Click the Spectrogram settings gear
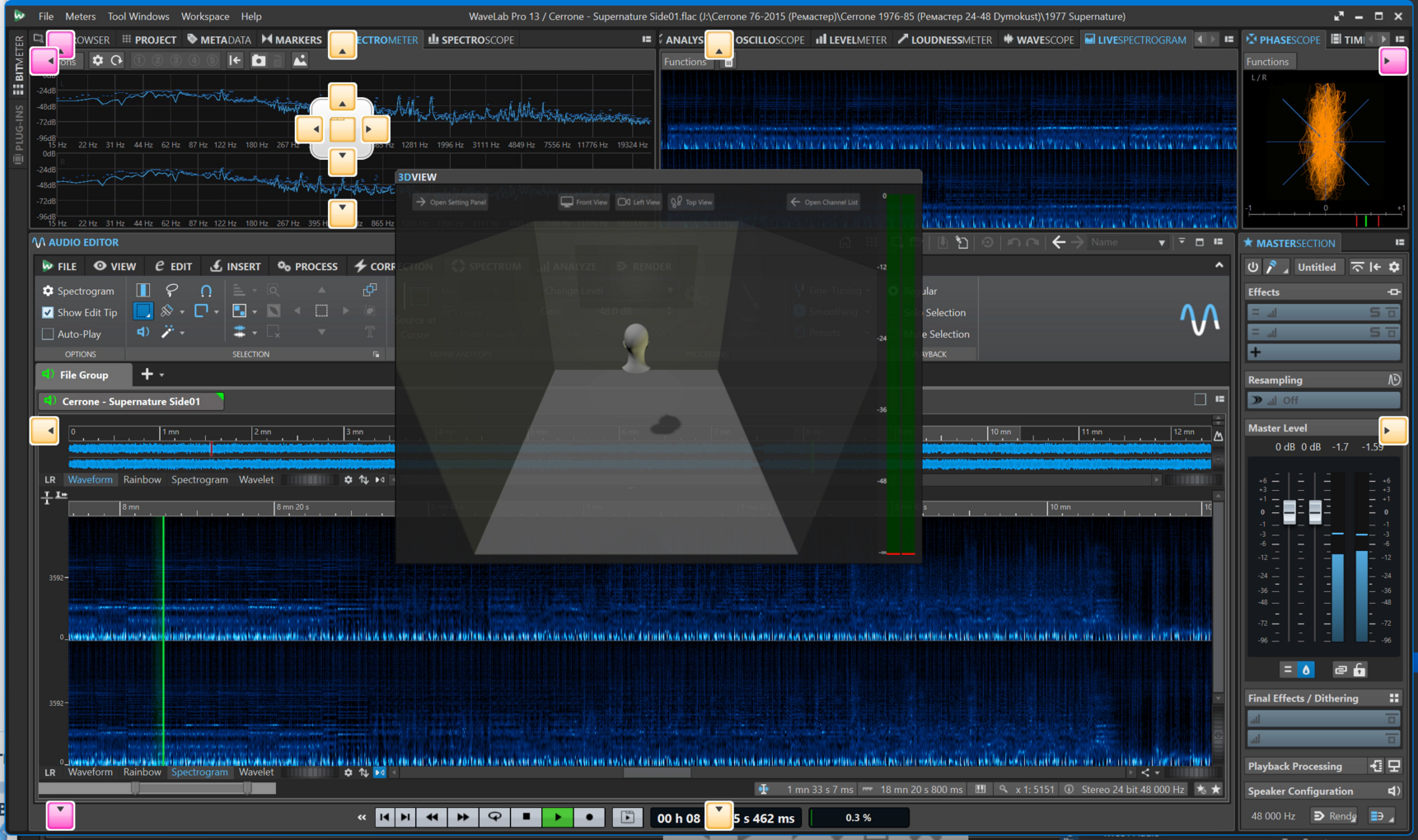Viewport: 1418px width, 840px height. click(48, 291)
